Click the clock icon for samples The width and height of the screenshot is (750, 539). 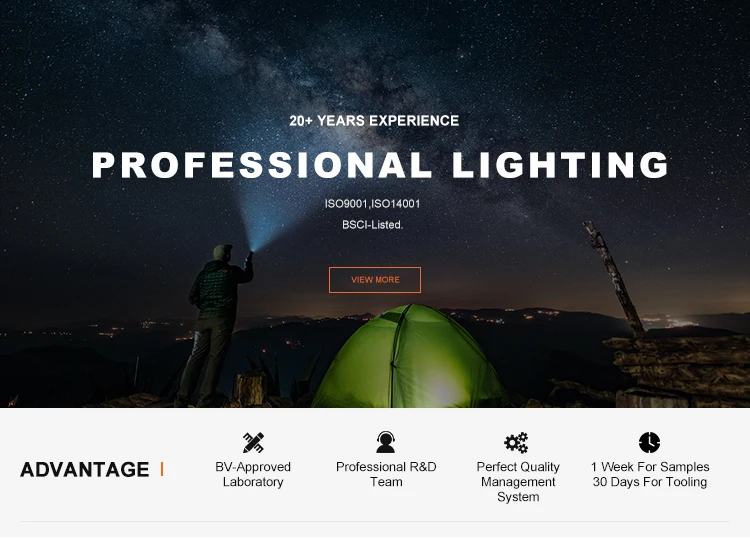[649, 442]
